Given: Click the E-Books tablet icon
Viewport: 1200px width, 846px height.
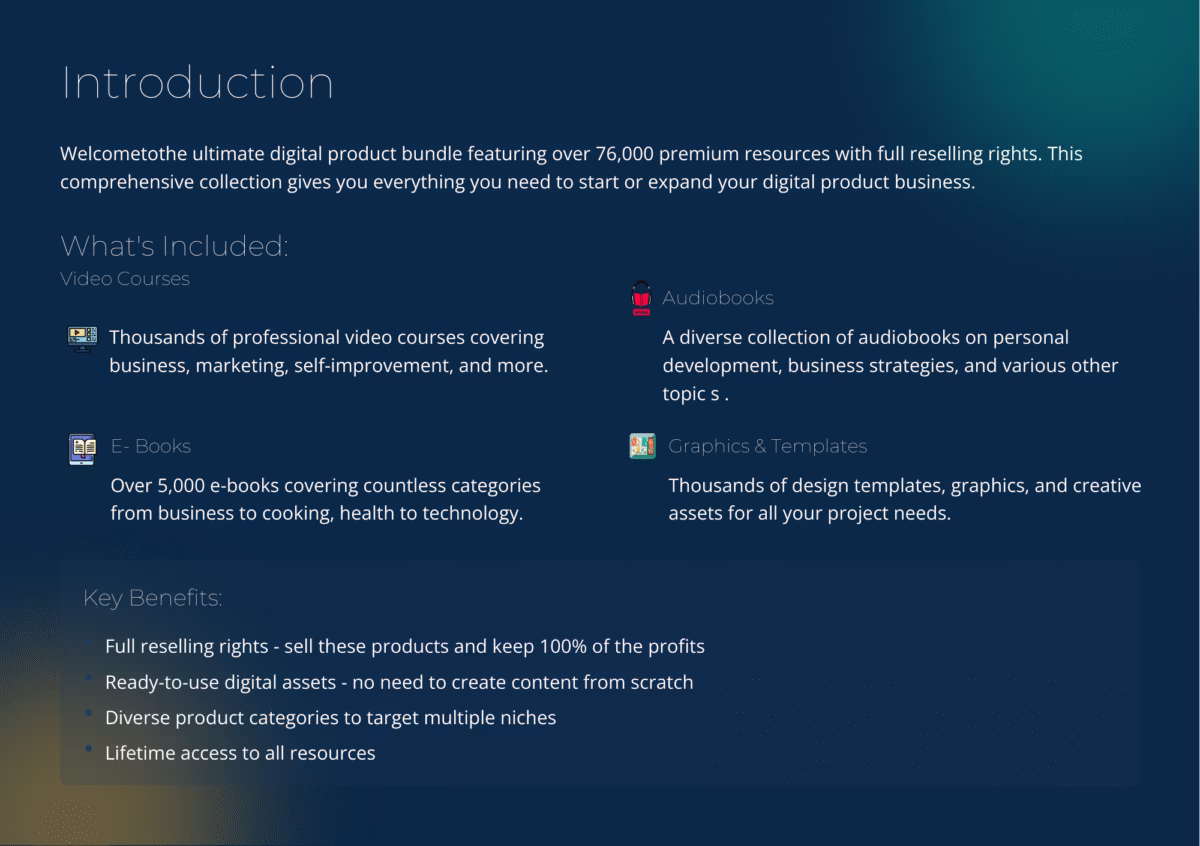Looking at the screenshot, I should pyautogui.click(x=82, y=448).
